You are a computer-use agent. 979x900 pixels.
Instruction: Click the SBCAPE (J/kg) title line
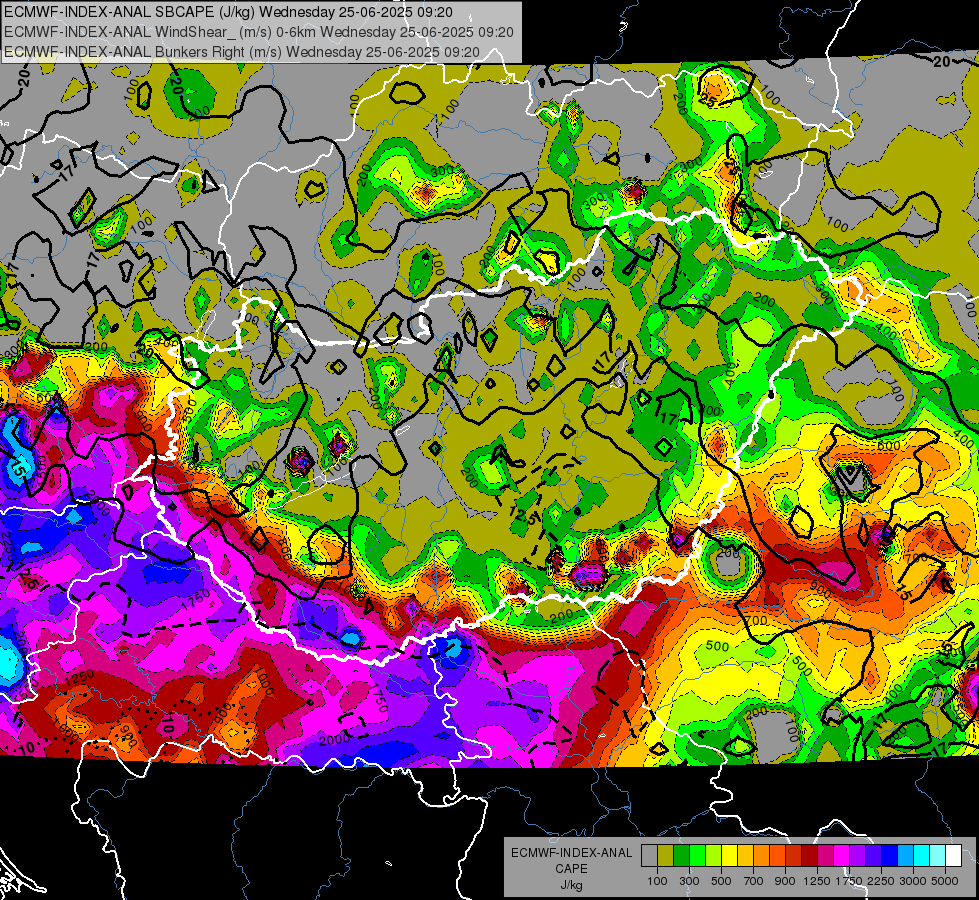tap(229, 12)
